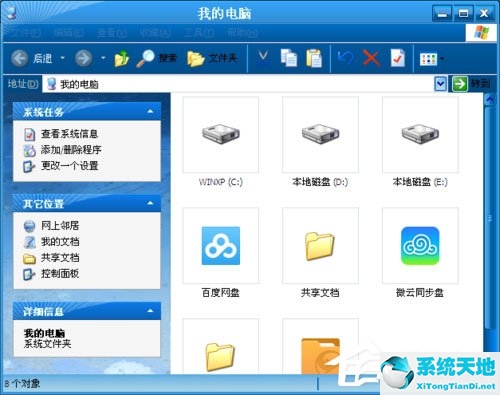This screenshot has width=500, height=395.
Task: Click the undo arrow icon
Action: coord(345,59)
